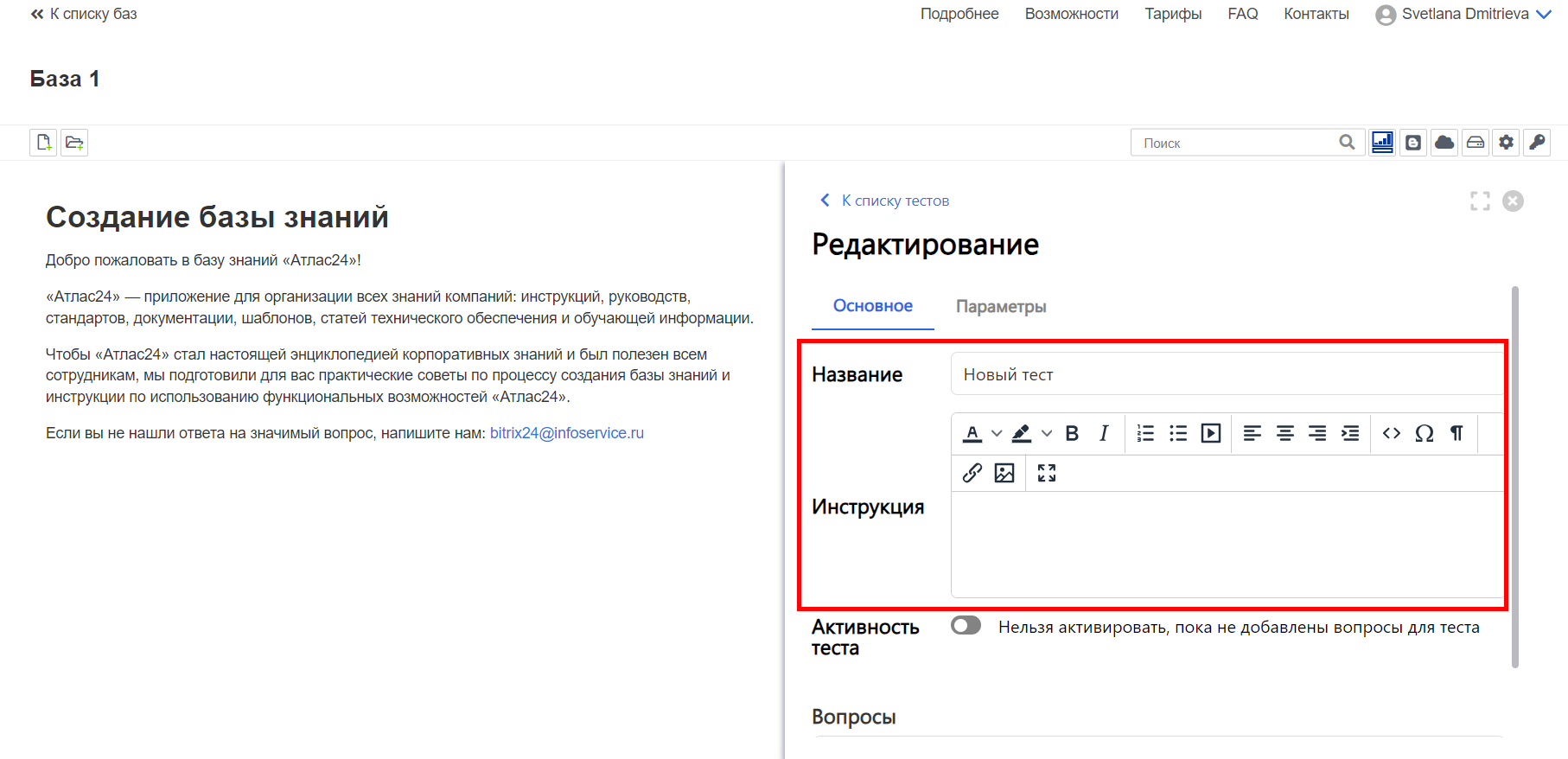Open settings gear icon in toolbar
Viewport: 1568px width, 759px height.
[x=1507, y=143]
